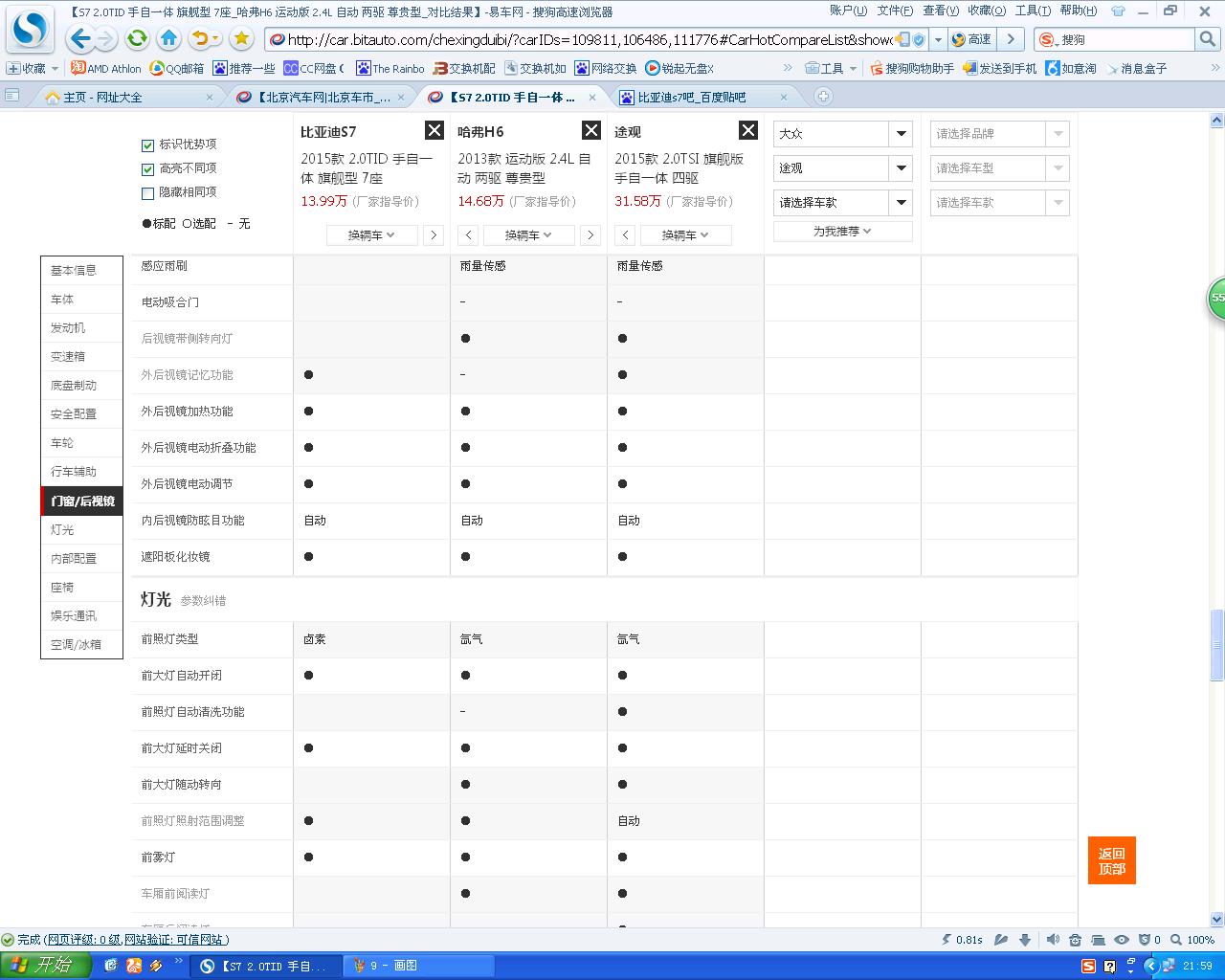Image resolution: width=1225 pixels, height=980 pixels.
Task: Toggle the 高亮不同项 checkbox
Action: pyautogui.click(x=147, y=169)
